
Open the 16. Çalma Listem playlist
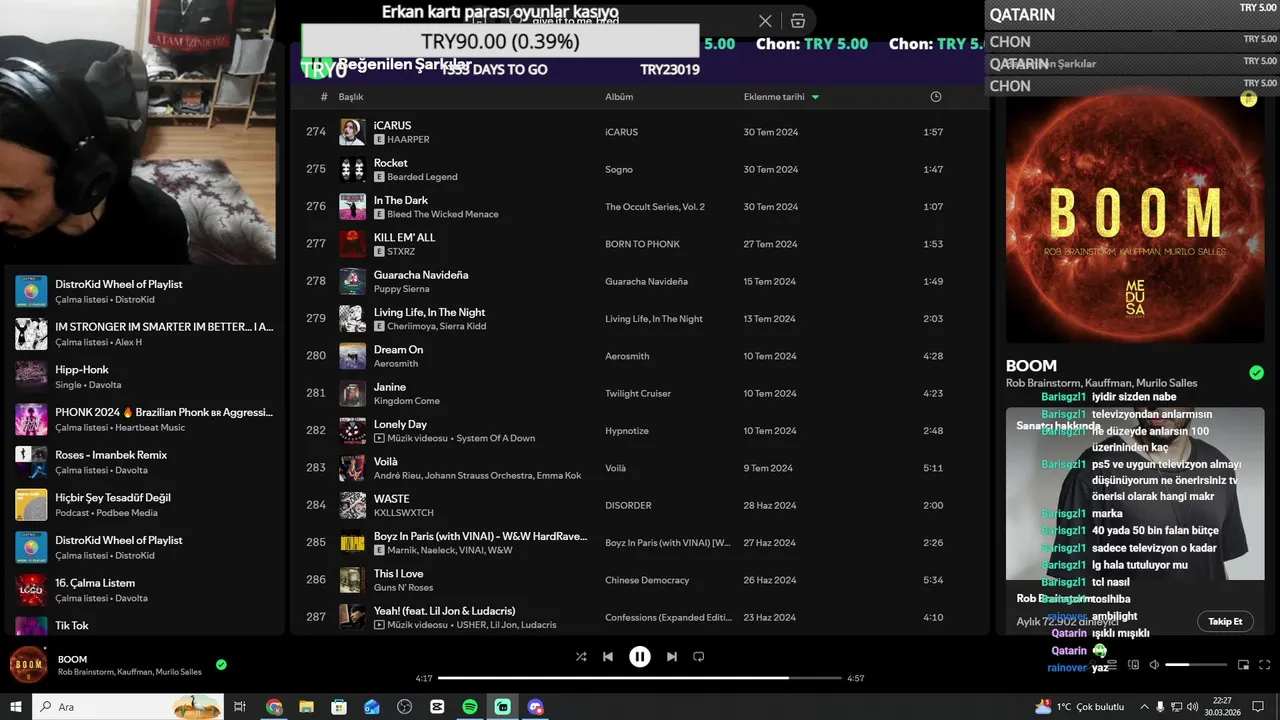(145, 590)
